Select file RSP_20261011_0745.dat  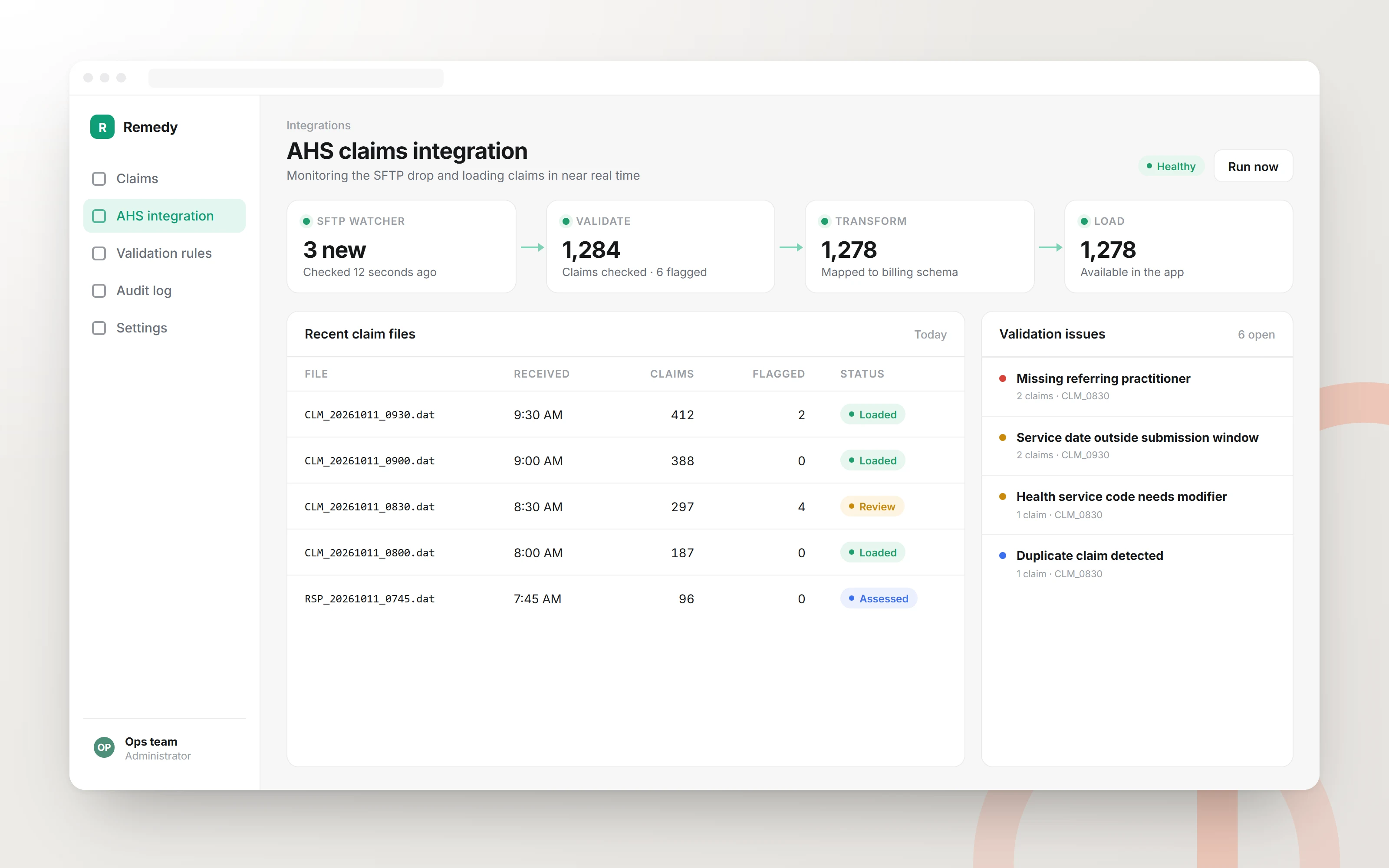pos(370,599)
